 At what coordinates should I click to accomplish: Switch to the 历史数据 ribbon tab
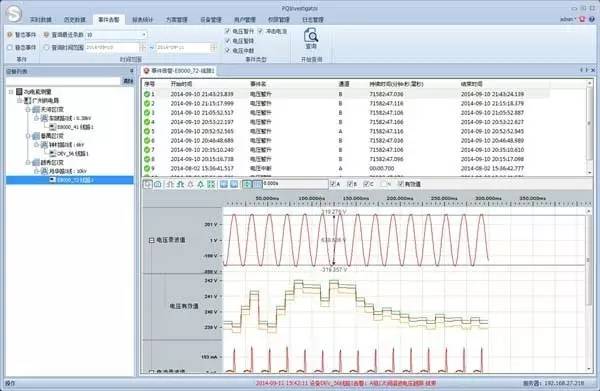74,20
